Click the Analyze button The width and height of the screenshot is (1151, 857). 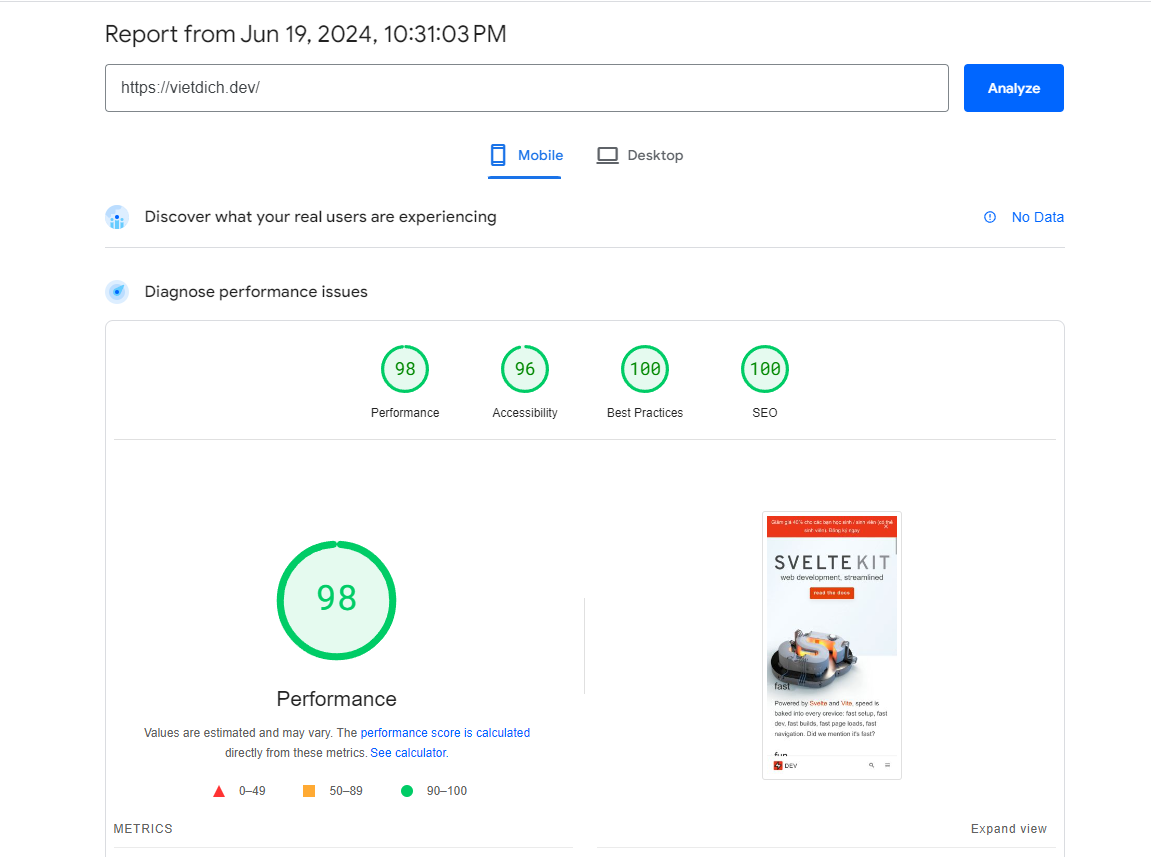[x=1013, y=88]
